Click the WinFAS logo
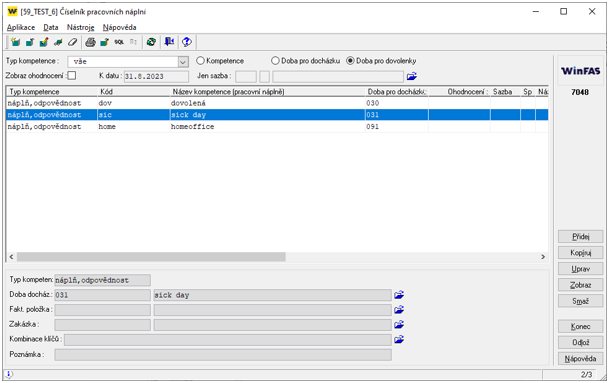This screenshot has height=383, width=609. pos(580,71)
